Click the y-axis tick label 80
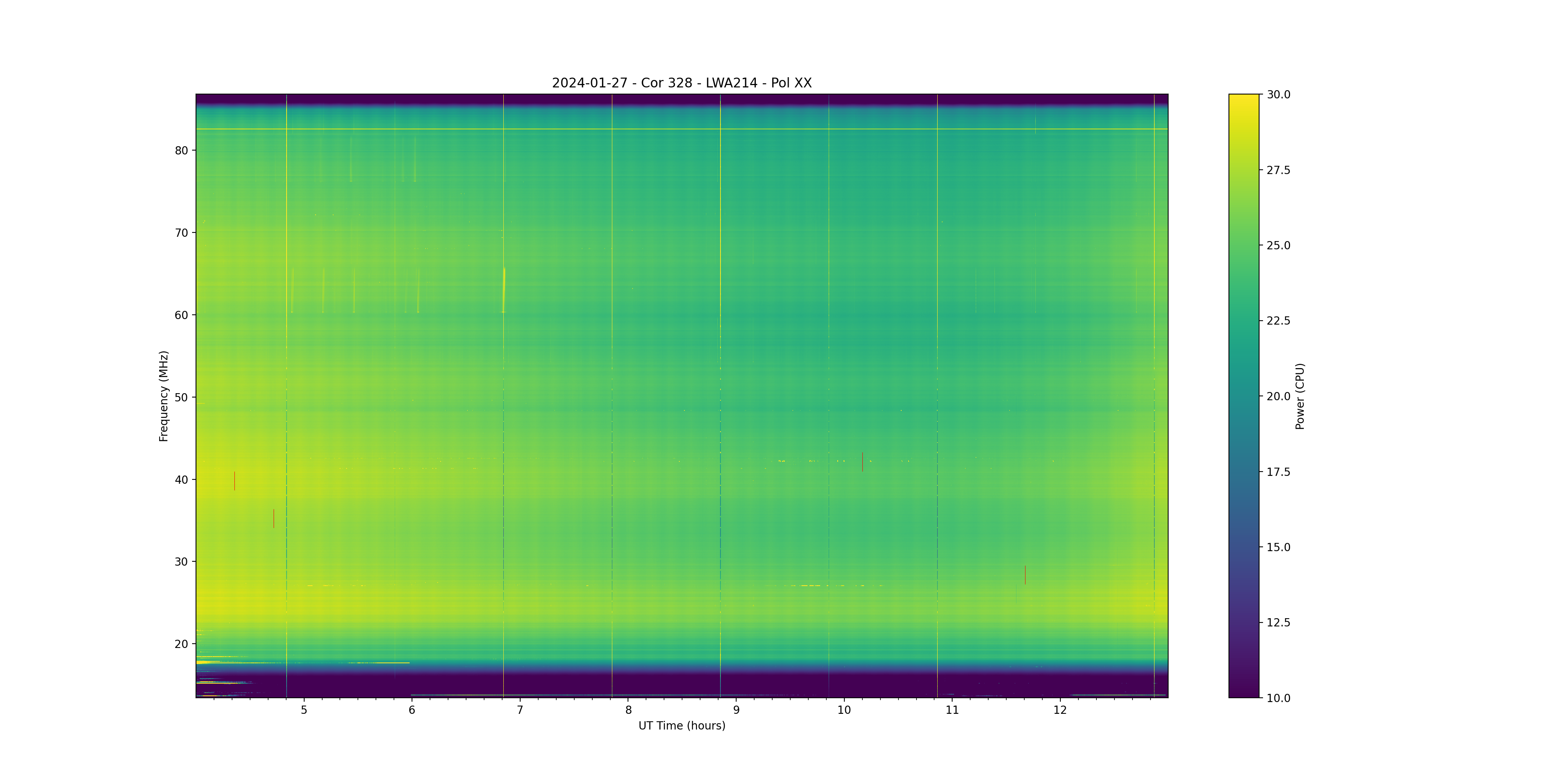The width and height of the screenshot is (1568, 784). [x=181, y=151]
